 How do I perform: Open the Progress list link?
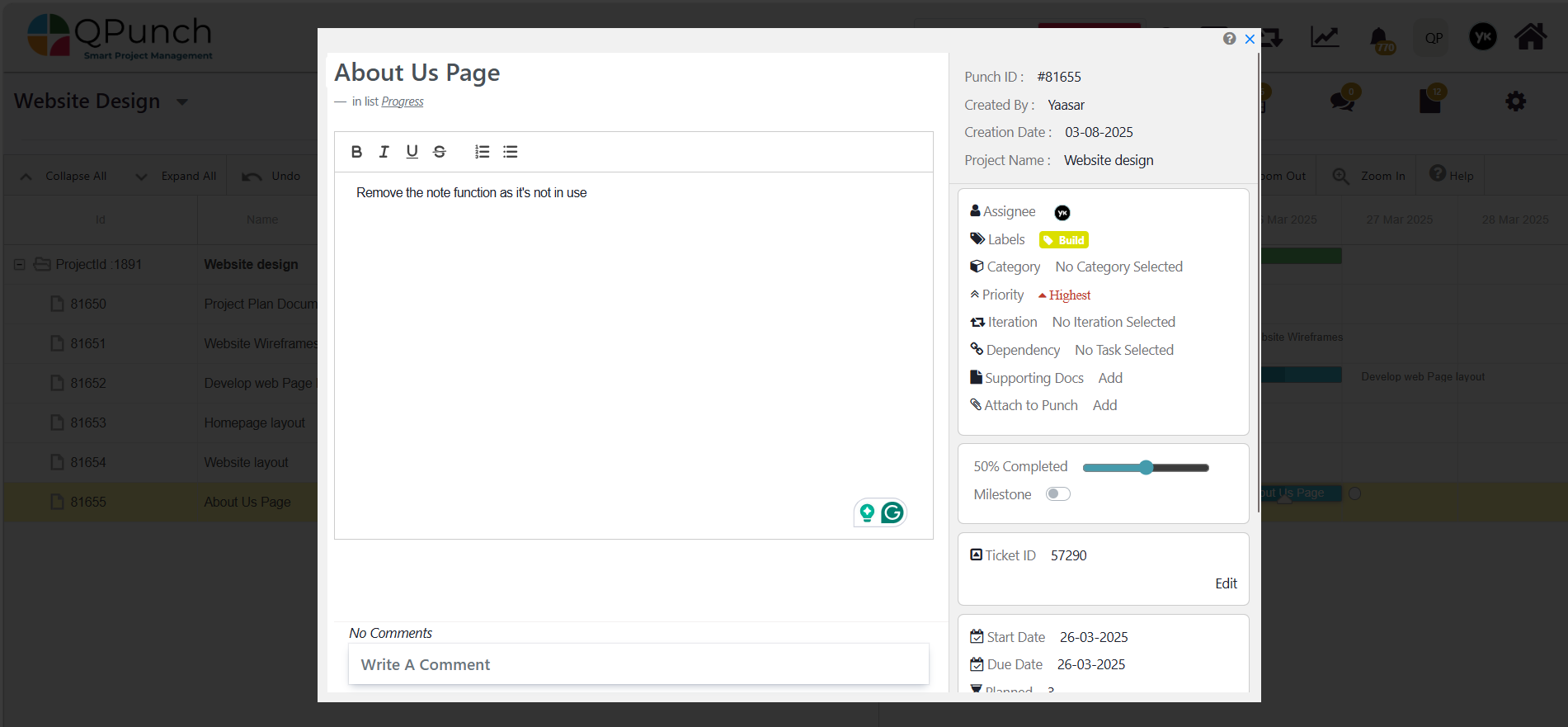tap(403, 101)
